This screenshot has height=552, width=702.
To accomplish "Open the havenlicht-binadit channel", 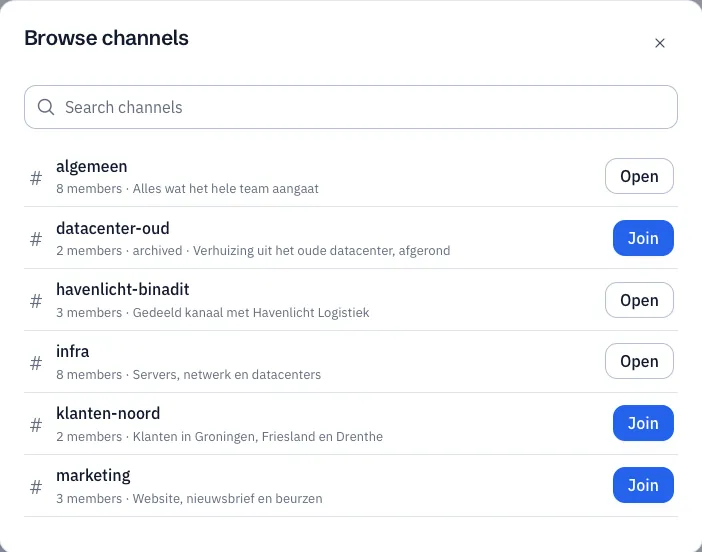I will tap(639, 300).
